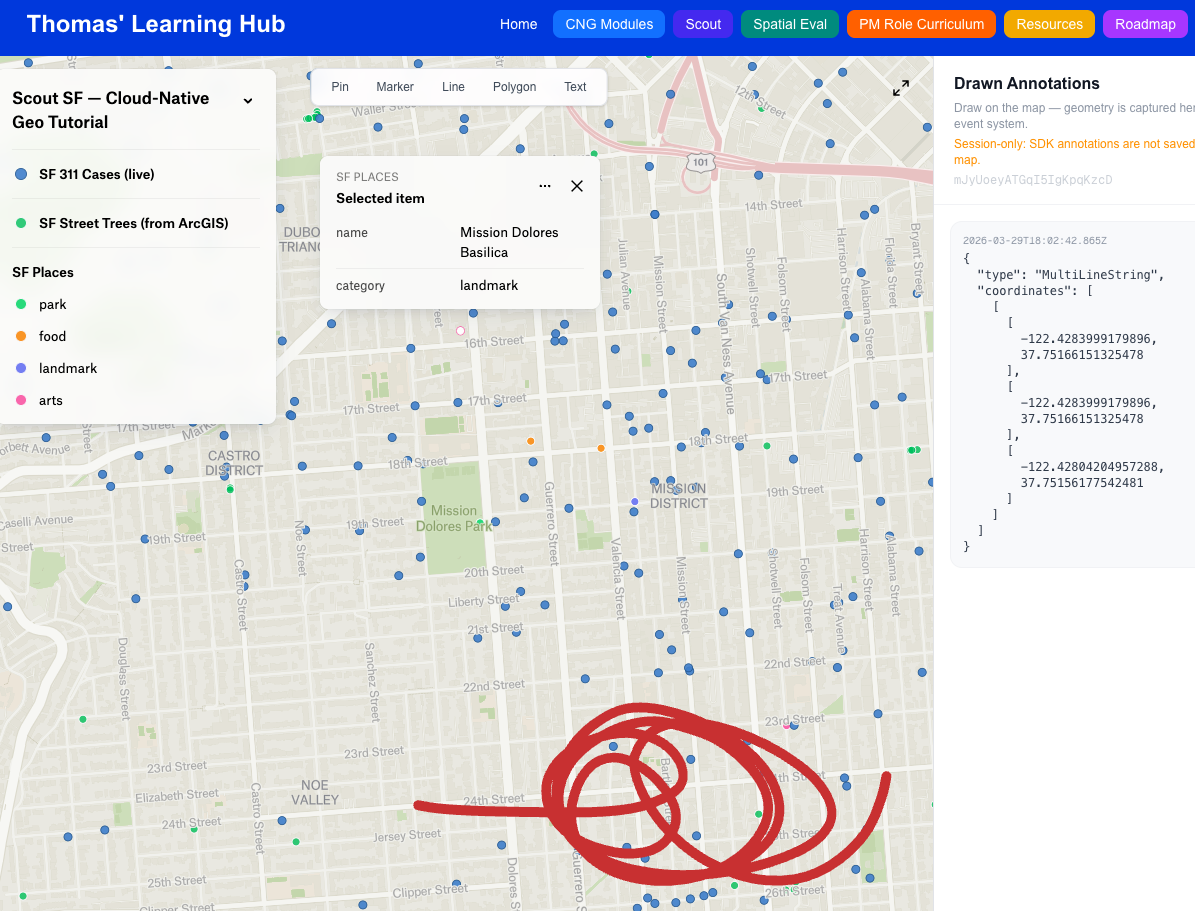
Task: Select the Pin drawing tool
Action: 339,87
